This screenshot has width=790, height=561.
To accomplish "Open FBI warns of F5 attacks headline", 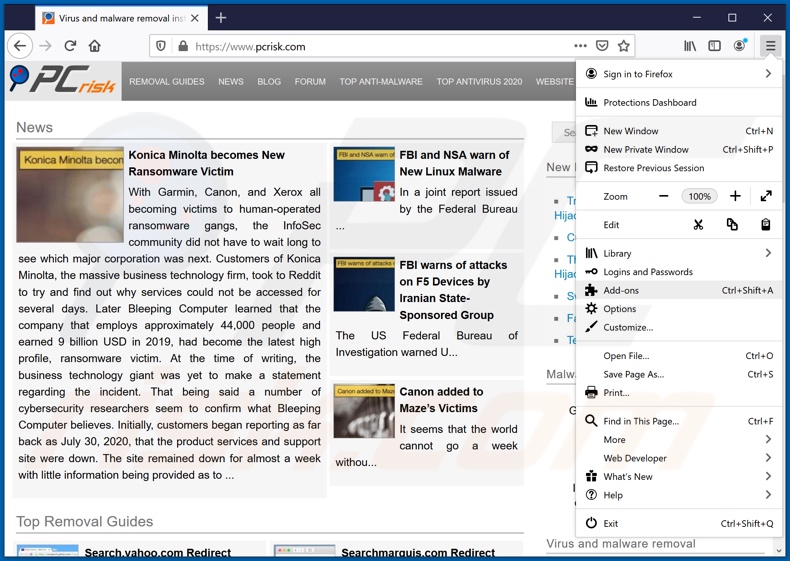I will [x=453, y=290].
